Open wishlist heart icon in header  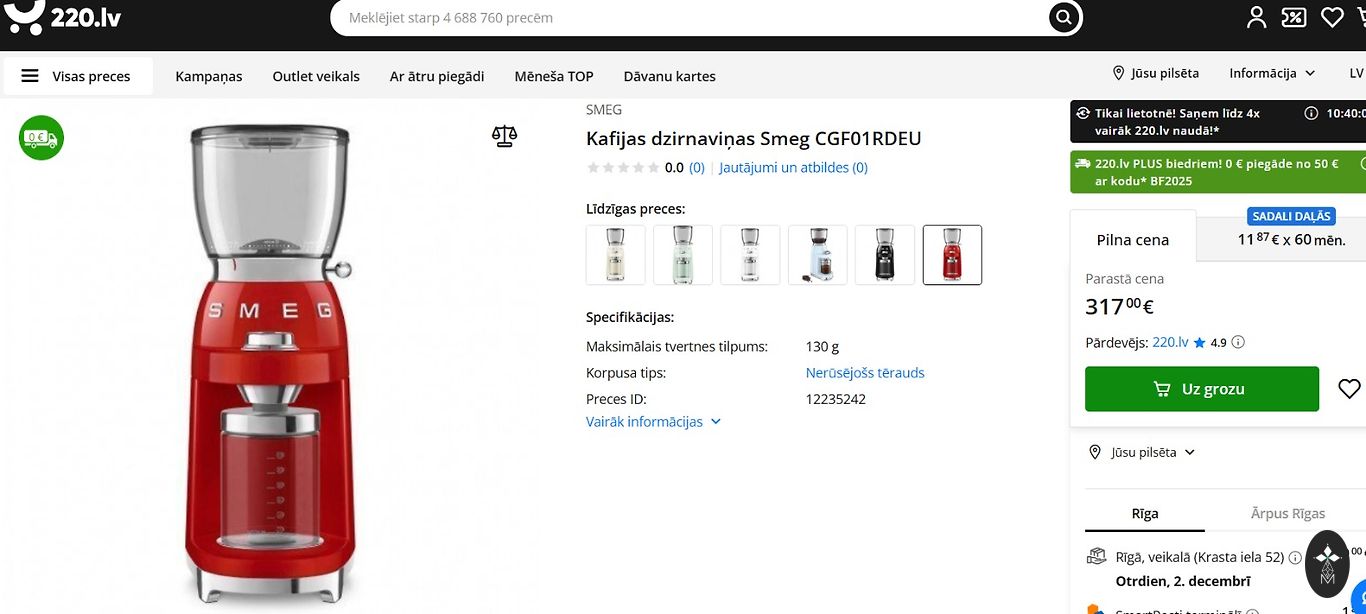pos(1332,17)
